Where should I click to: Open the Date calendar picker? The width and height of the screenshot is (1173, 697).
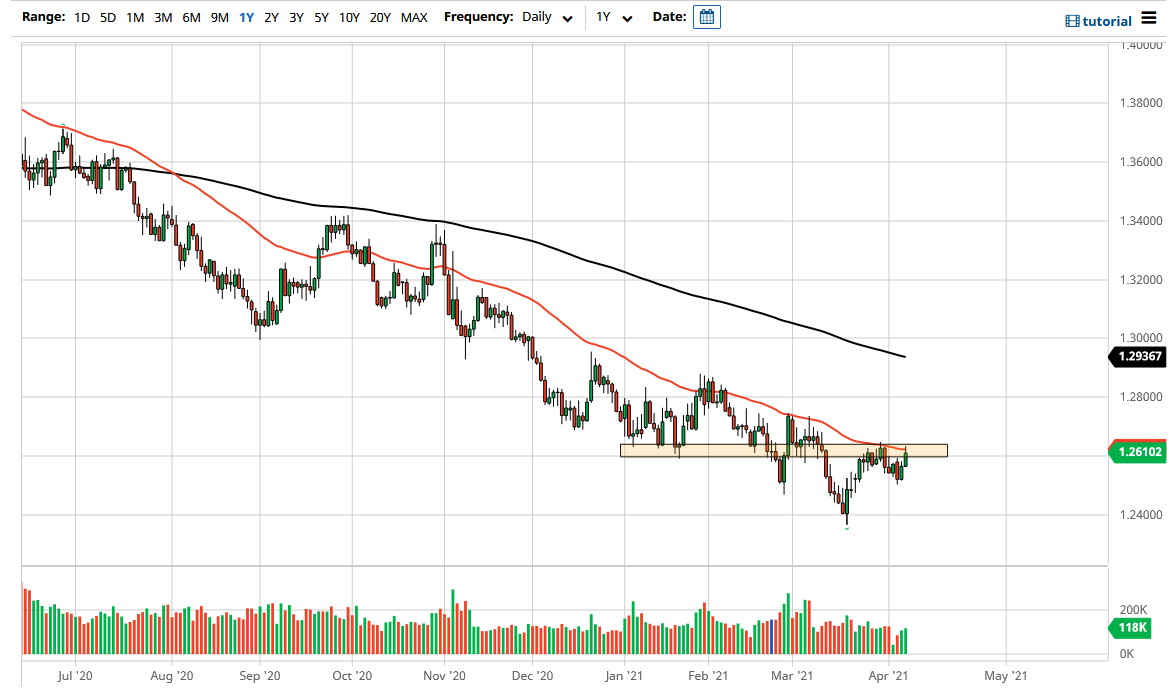[706, 16]
